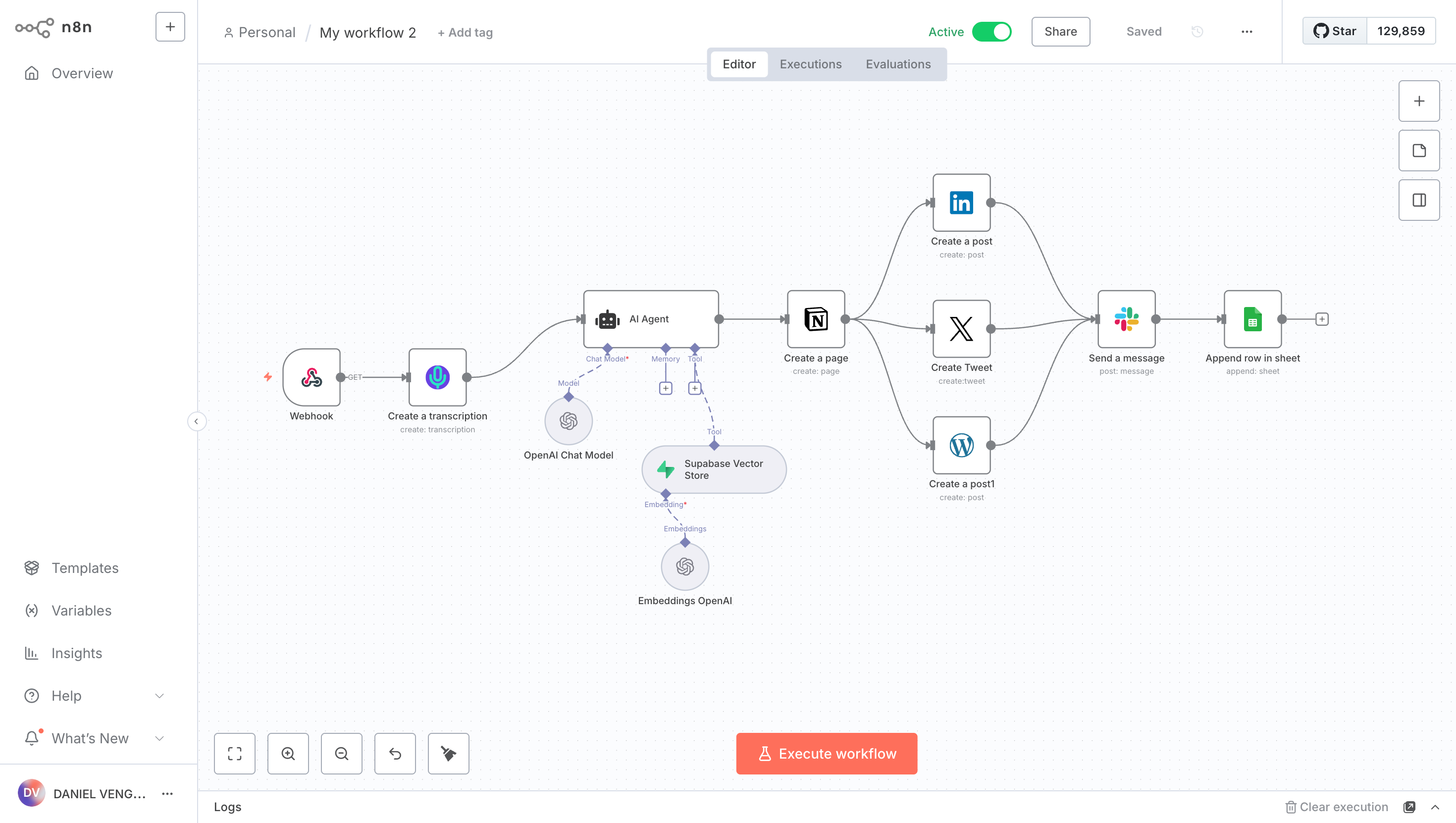Screen dimensions: 1456x823
Task: Click Clear execution in logs bar
Action: point(1336,807)
